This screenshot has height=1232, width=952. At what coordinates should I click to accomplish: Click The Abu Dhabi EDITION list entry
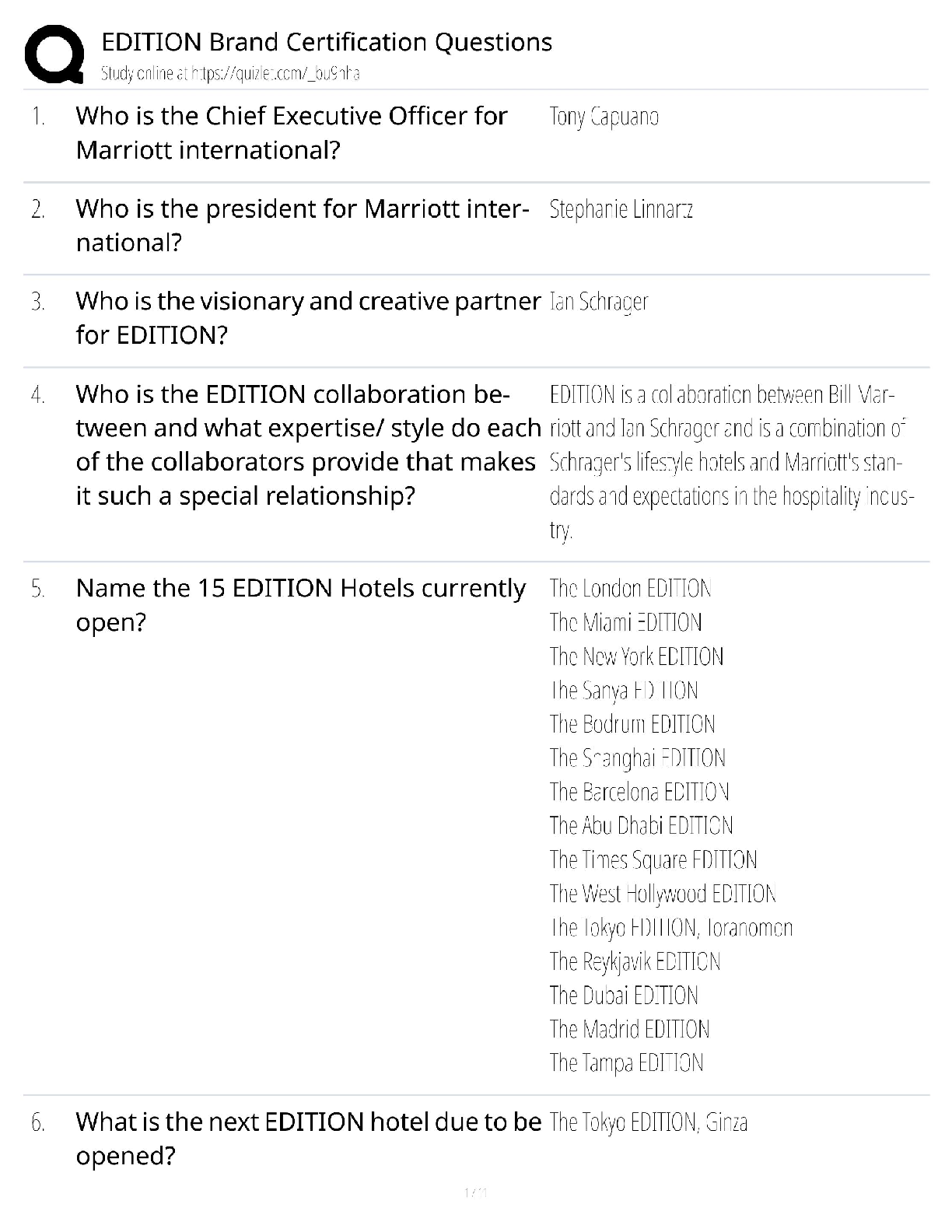click(x=641, y=825)
